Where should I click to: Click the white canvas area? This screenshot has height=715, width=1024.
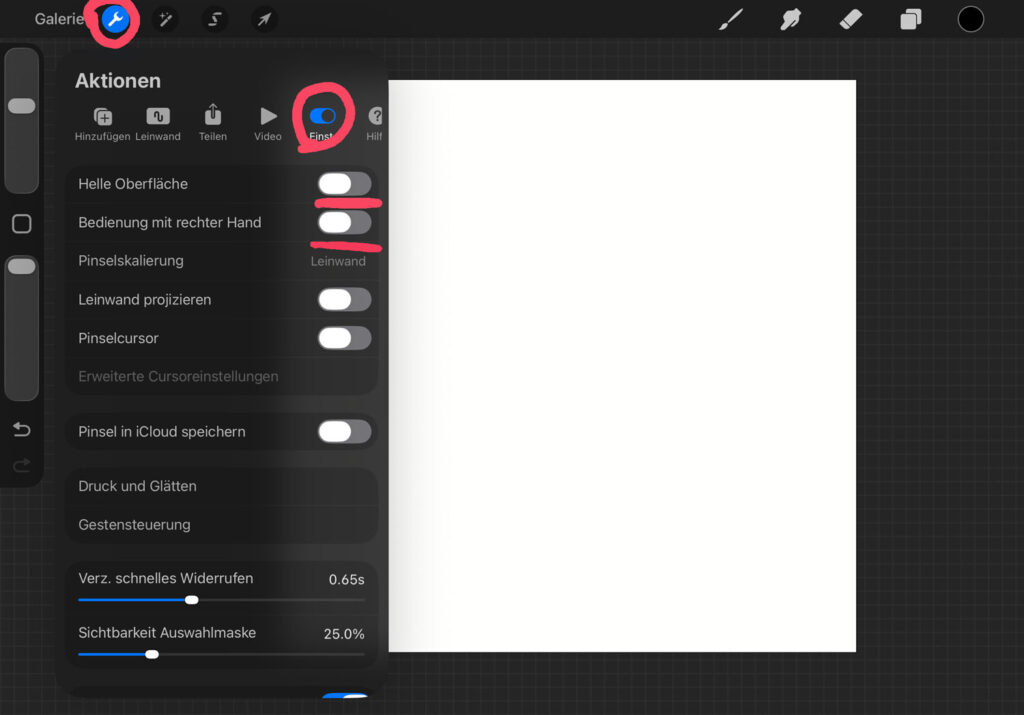(x=622, y=366)
